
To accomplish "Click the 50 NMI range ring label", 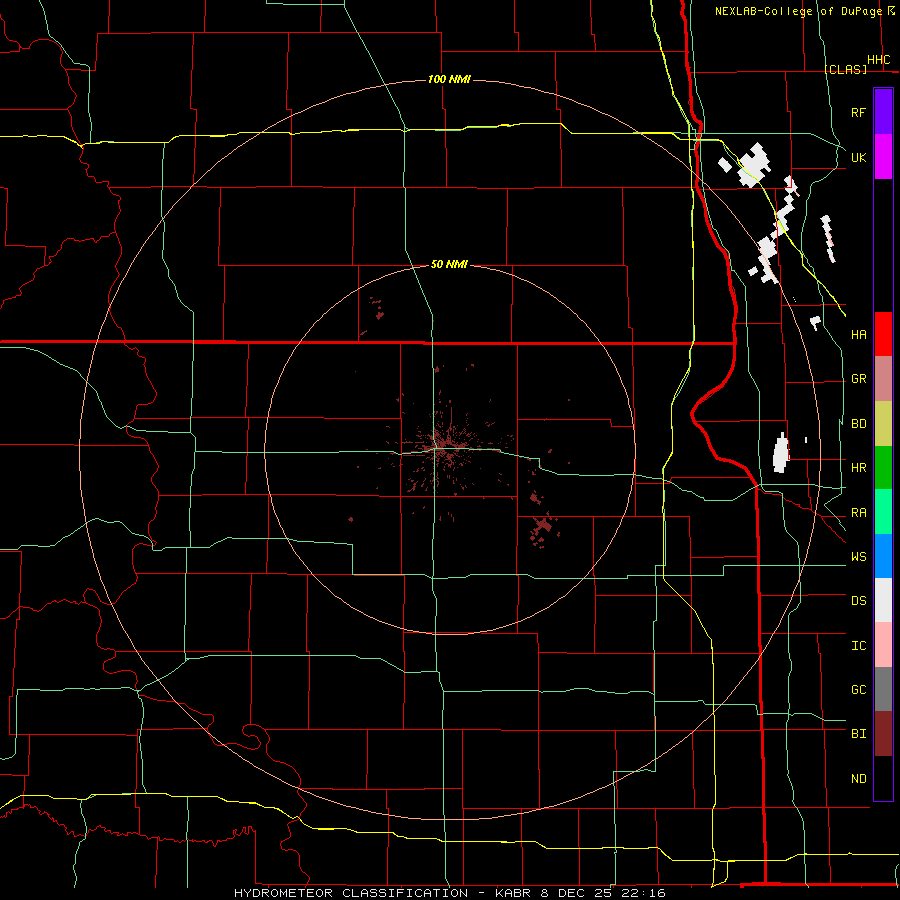I will pyautogui.click(x=449, y=264).
